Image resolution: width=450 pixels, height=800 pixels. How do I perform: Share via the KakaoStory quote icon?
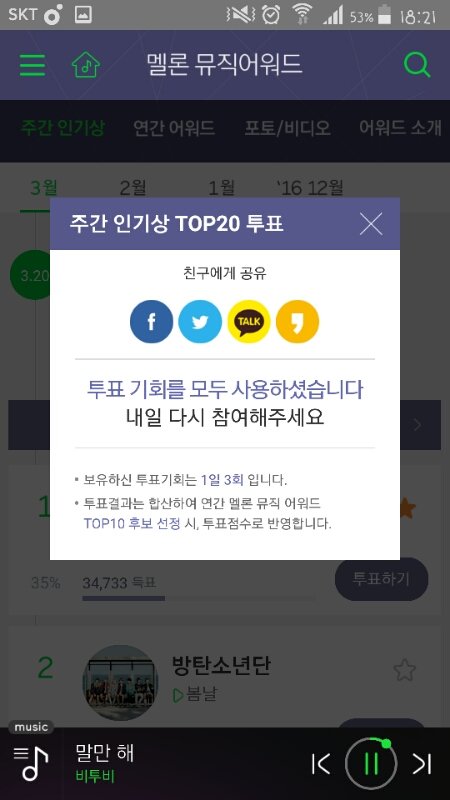[x=297, y=321]
